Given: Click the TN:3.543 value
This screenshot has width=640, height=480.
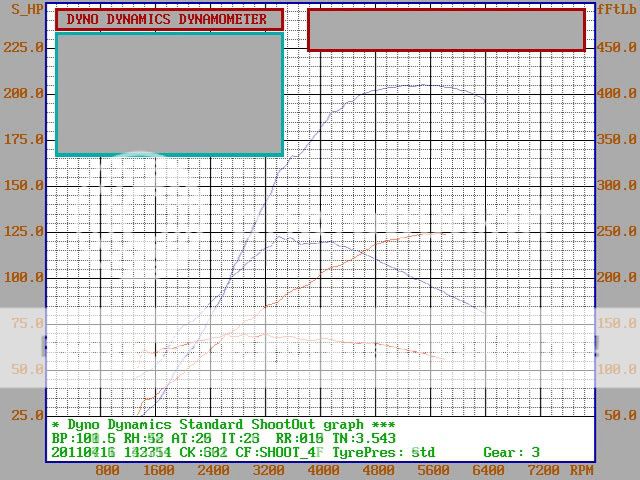Looking at the screenshot, I should click(x=364, y=438).
